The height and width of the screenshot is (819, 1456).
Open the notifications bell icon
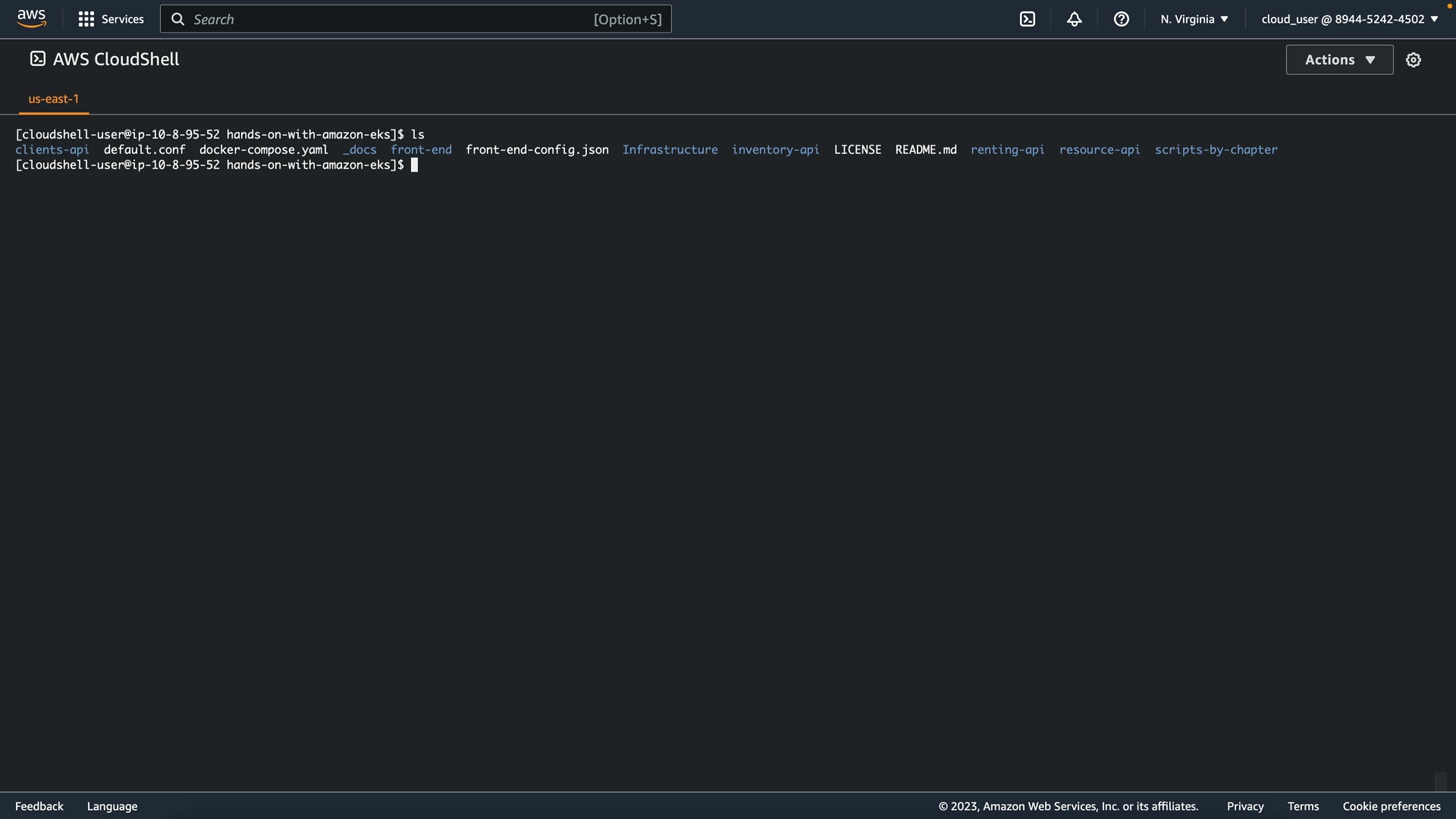click(x=1075, y=19)
